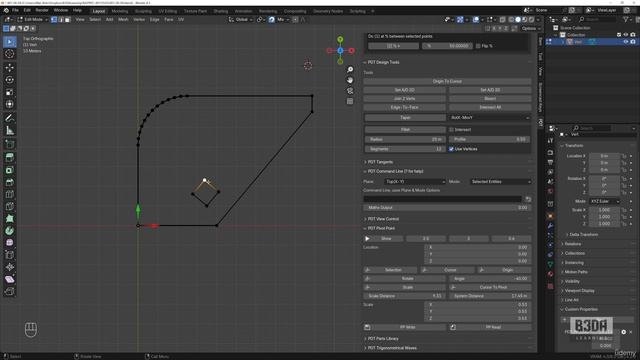
Task: Select the Knife tool
Action: coord(10,207)
